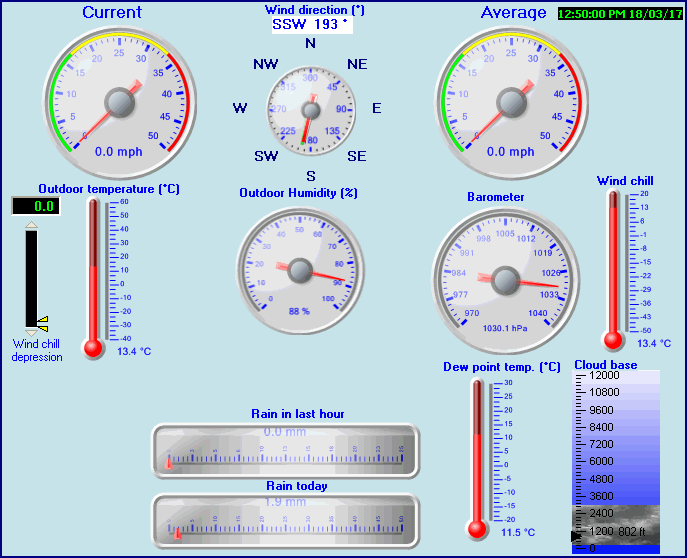Screen dimensions: 687x558
Task: Click the Barometer label
Action: [x=496, y=197]
